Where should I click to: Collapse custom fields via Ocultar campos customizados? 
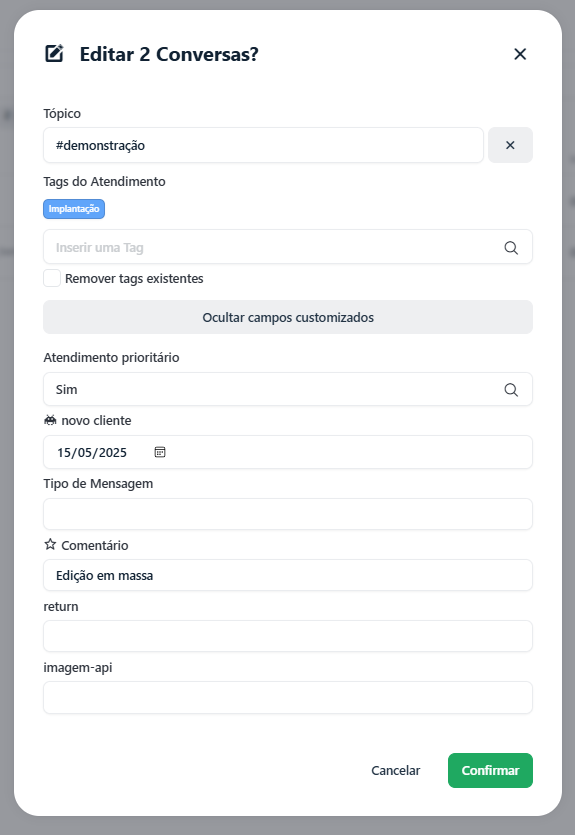pyautogui.click(x=288, y=317)
